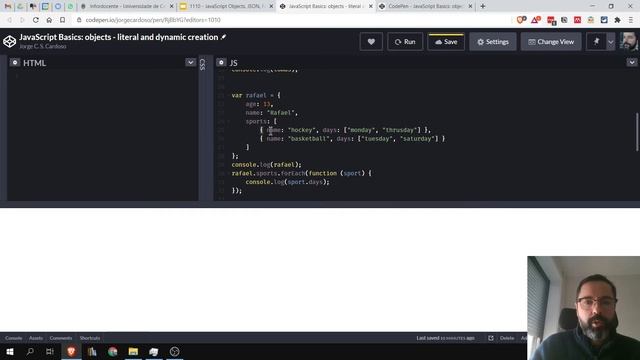Click author name Jorge C. S. Cardoso

click(x=43, y=47)
